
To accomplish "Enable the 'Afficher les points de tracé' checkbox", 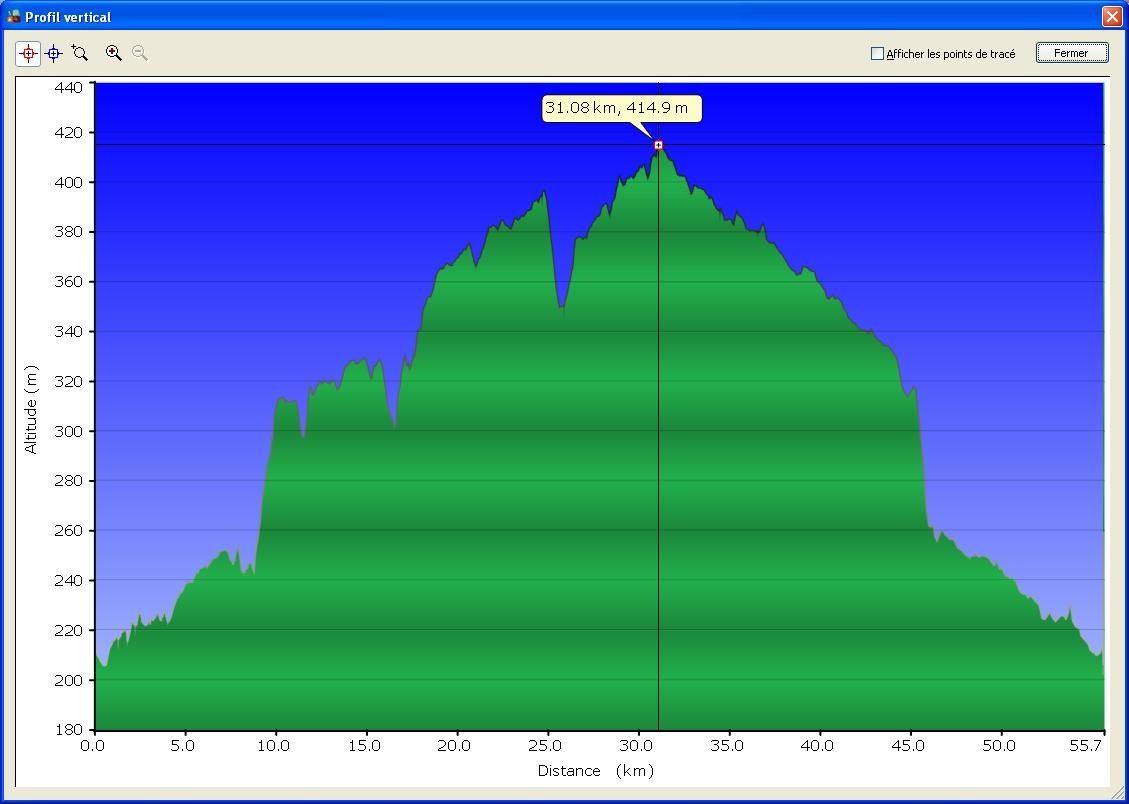I will tap(878, 54).
